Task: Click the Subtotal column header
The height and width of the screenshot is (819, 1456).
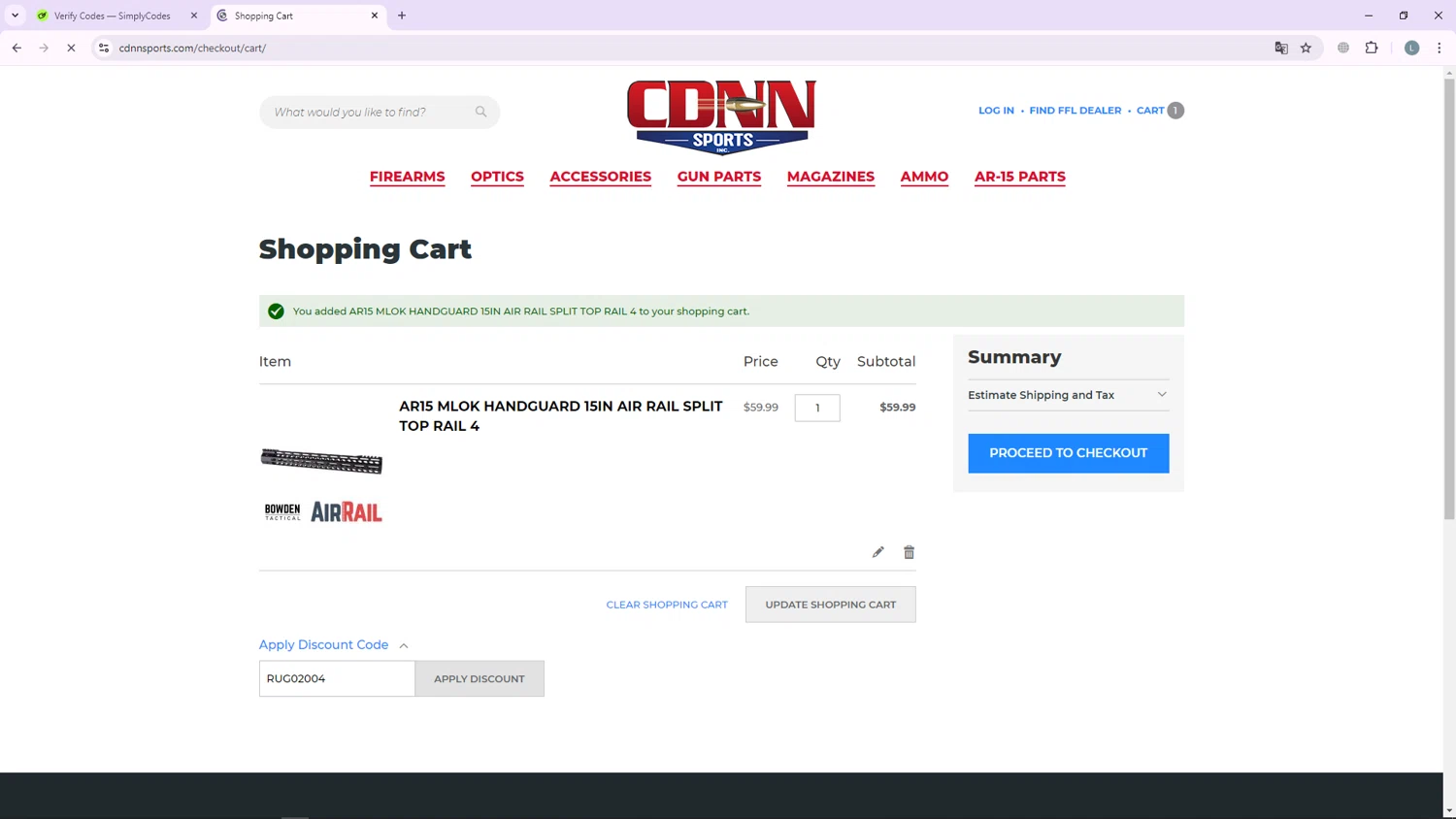Action: (885, 361)
